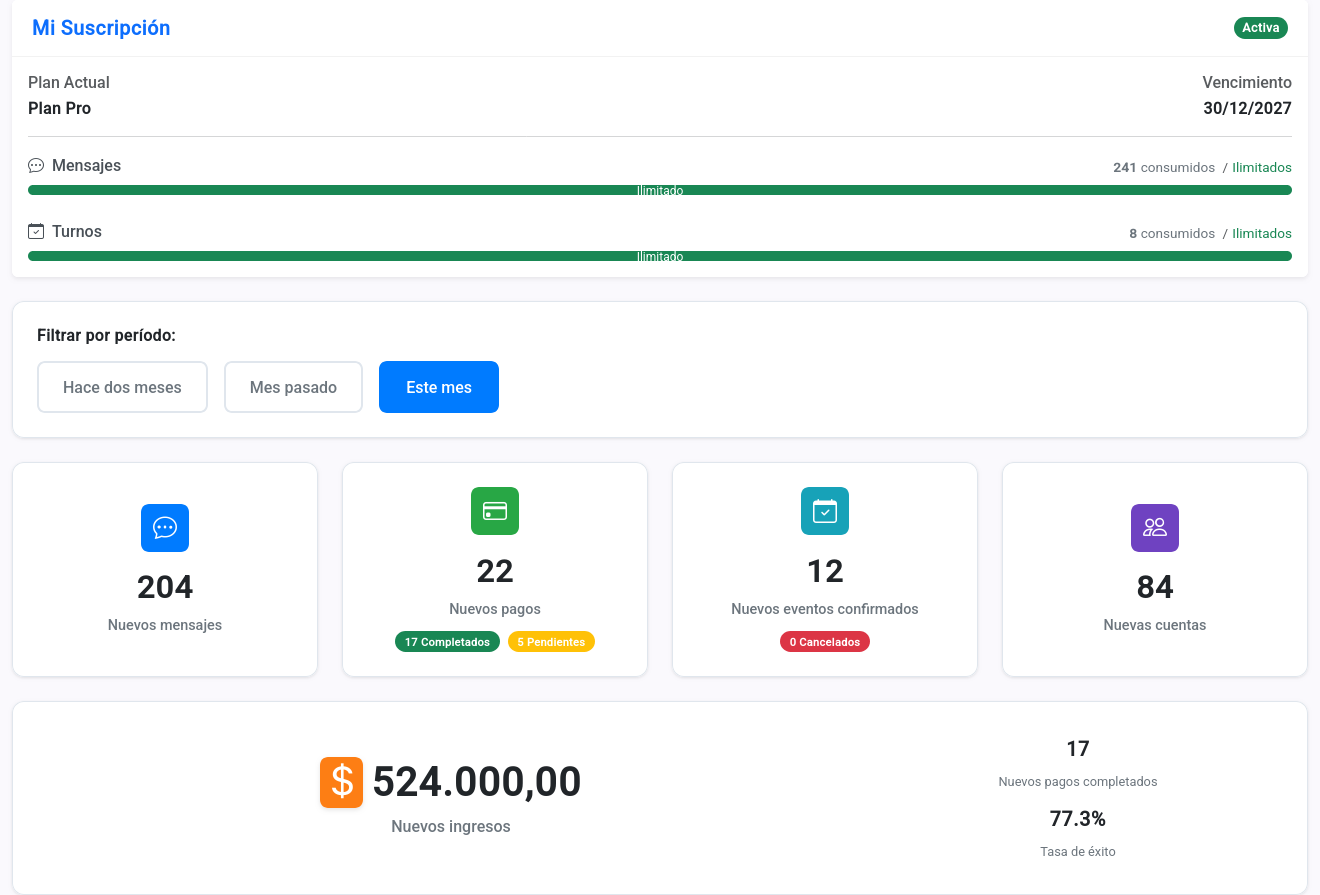Click the red 0 Cancelados badge
This screenshot has height=895, width=1320.
825,642
